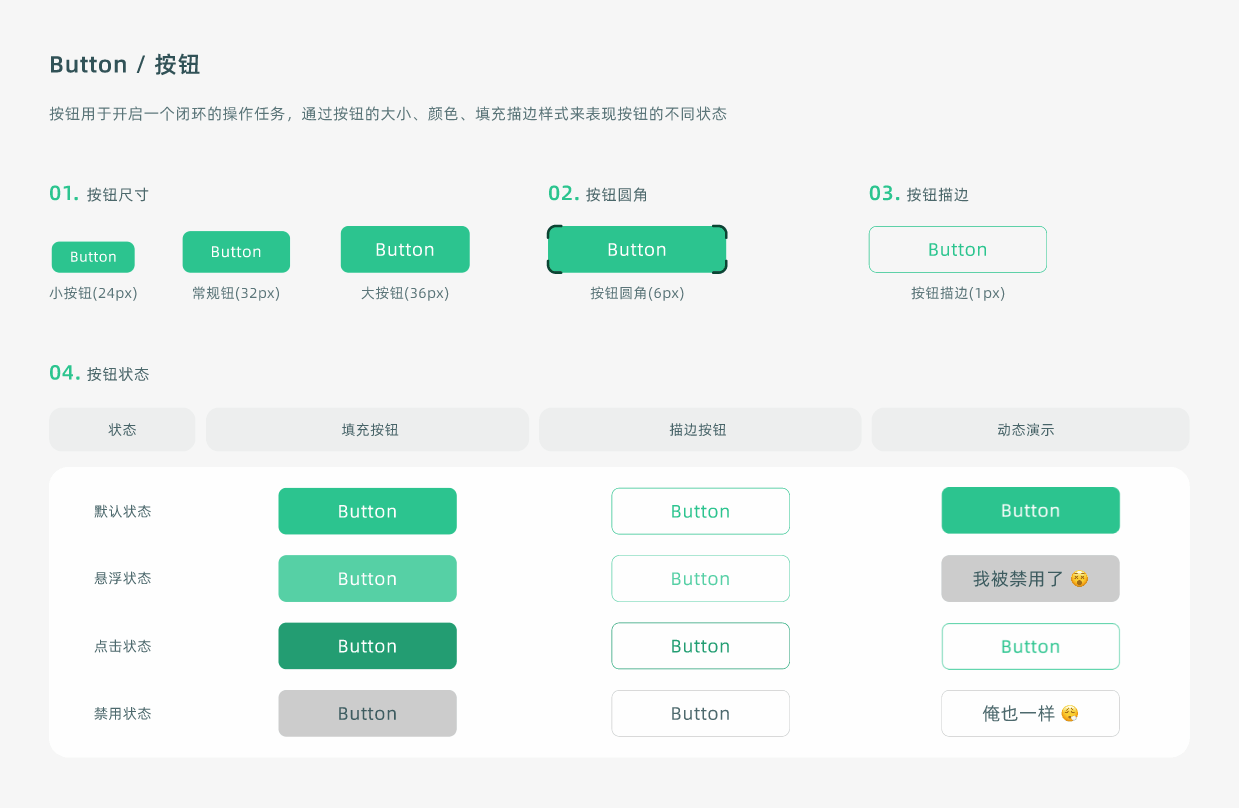Screen dimensions: 1239x808
Task: Click the filled Button in 默认状态 row
Action: [367, 511]
